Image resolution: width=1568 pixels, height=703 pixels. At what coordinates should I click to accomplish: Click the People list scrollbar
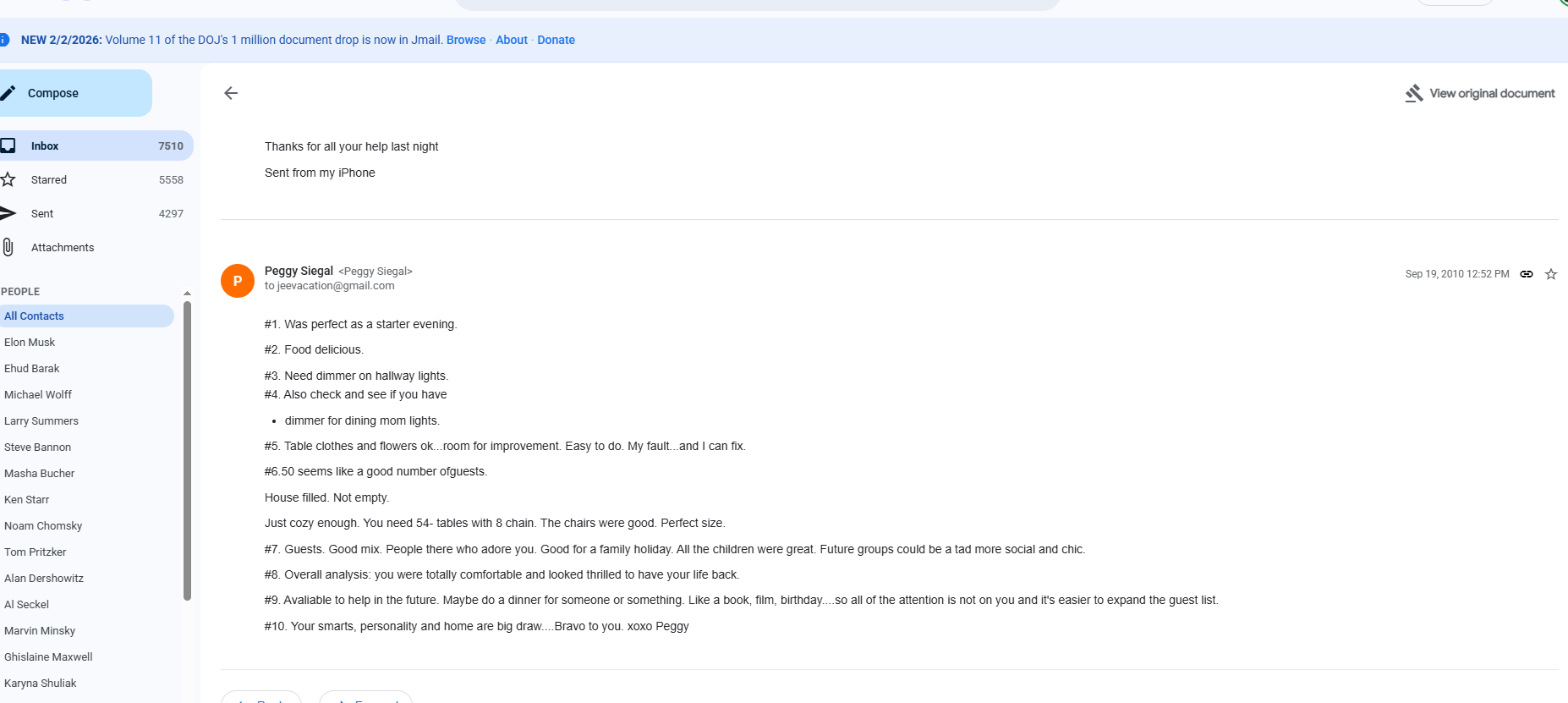pyautogui.click(x=187, y=448)
